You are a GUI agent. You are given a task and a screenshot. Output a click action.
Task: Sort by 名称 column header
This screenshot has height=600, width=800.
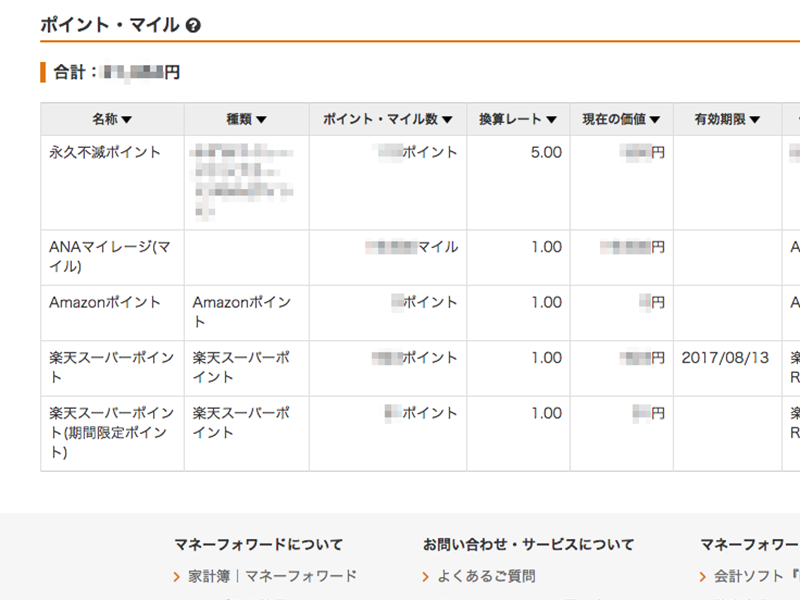[112, 119]
